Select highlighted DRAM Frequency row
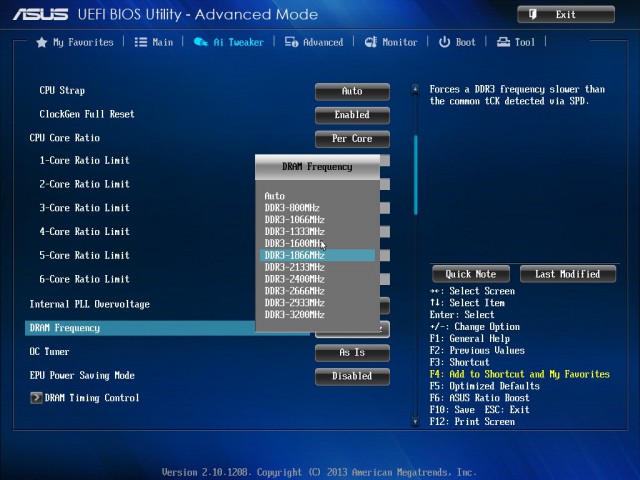640x480 pixels. pos(140,328)
